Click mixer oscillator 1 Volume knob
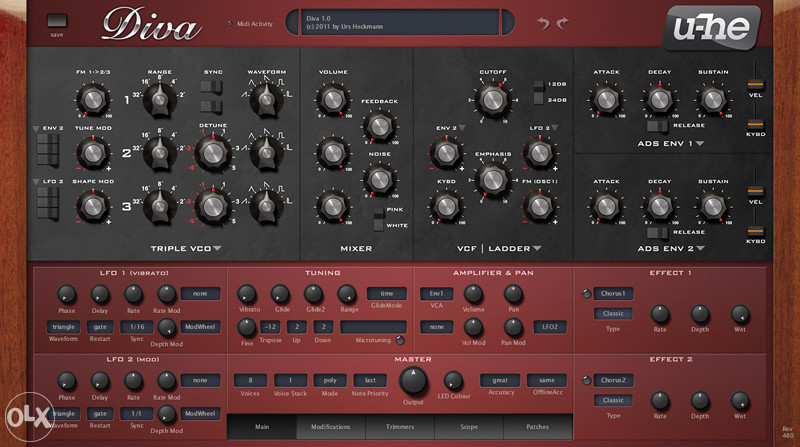Viewport: 800px width, 447px height. 333,100
